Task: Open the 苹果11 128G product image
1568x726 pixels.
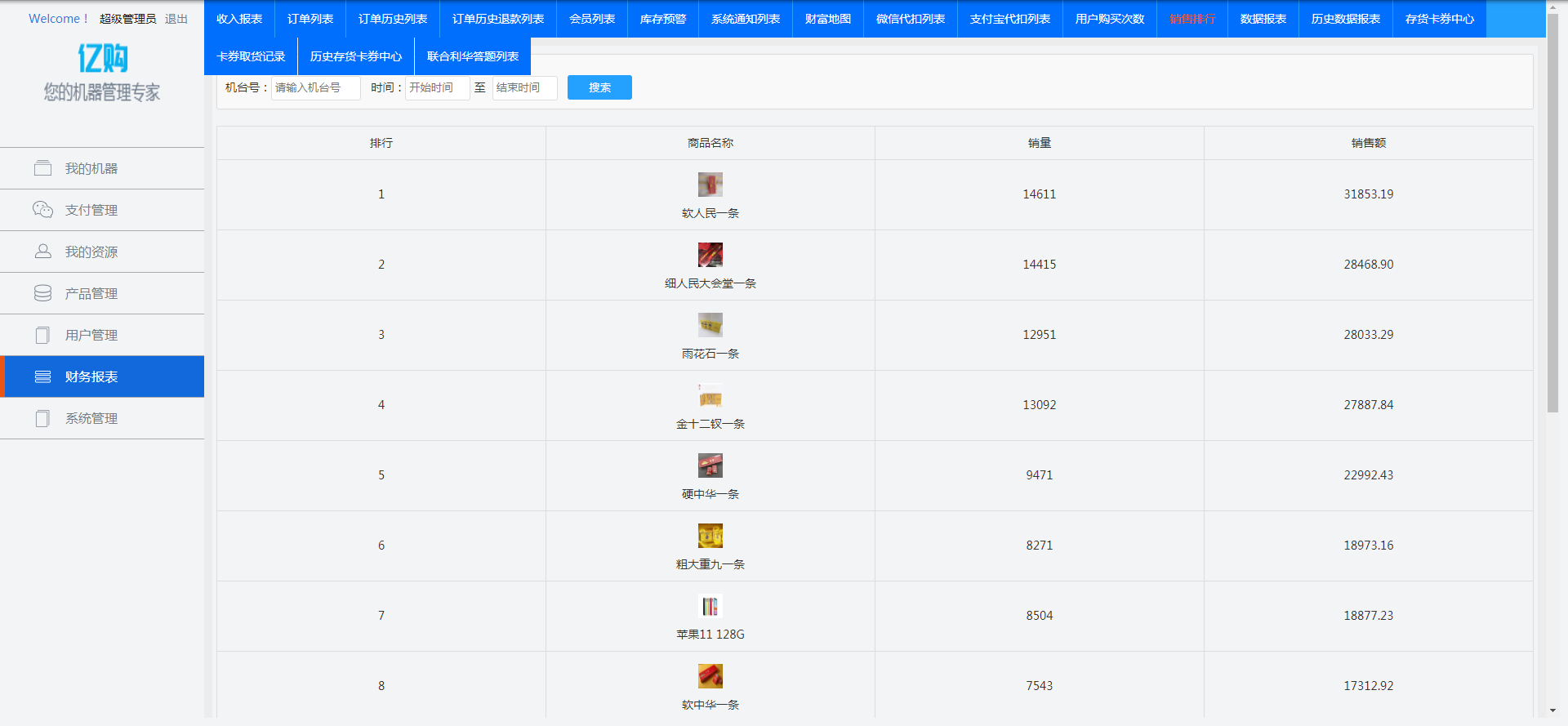Action: click(710, 606)
